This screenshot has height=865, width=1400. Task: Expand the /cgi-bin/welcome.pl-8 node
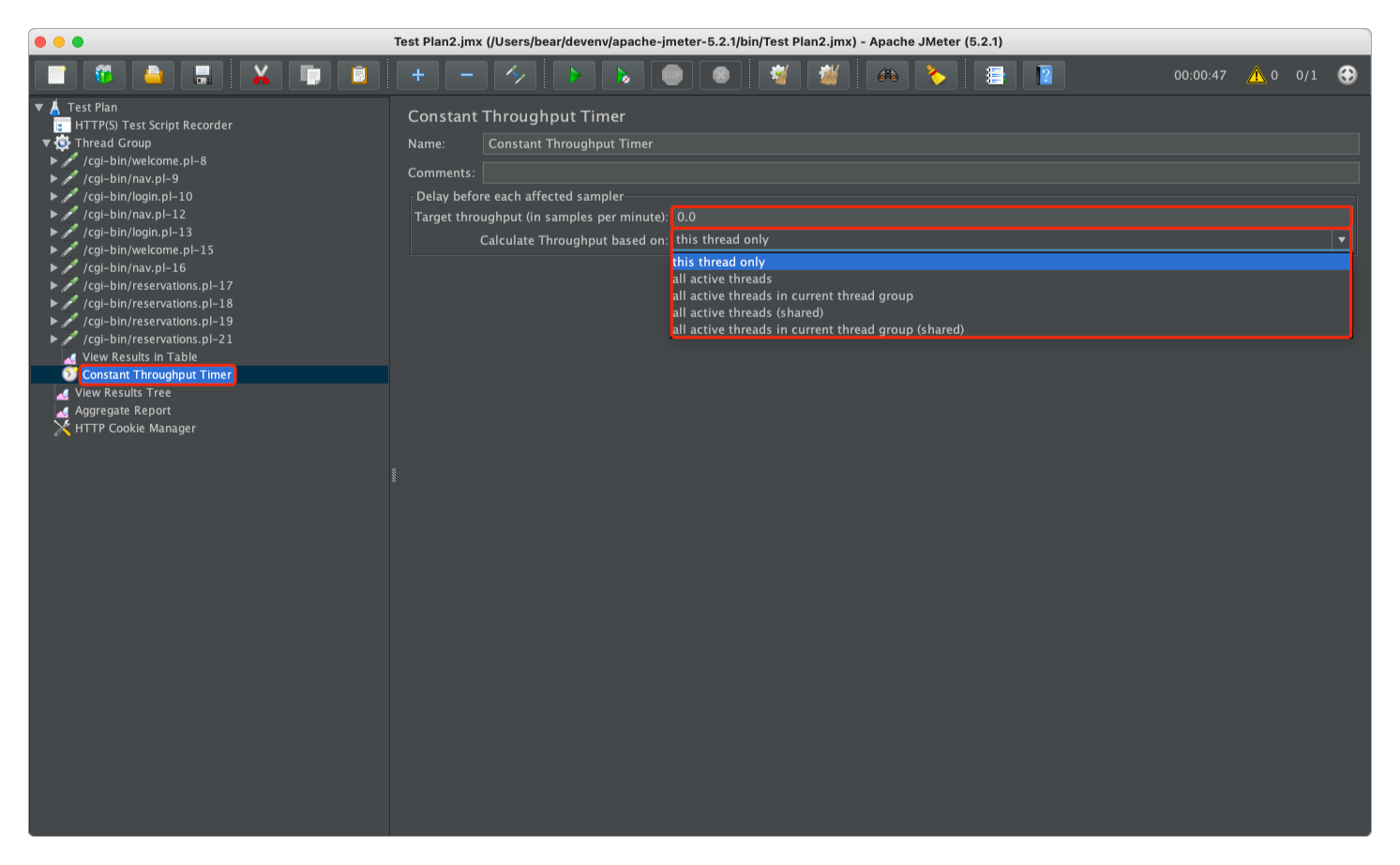tap(53, 160)
